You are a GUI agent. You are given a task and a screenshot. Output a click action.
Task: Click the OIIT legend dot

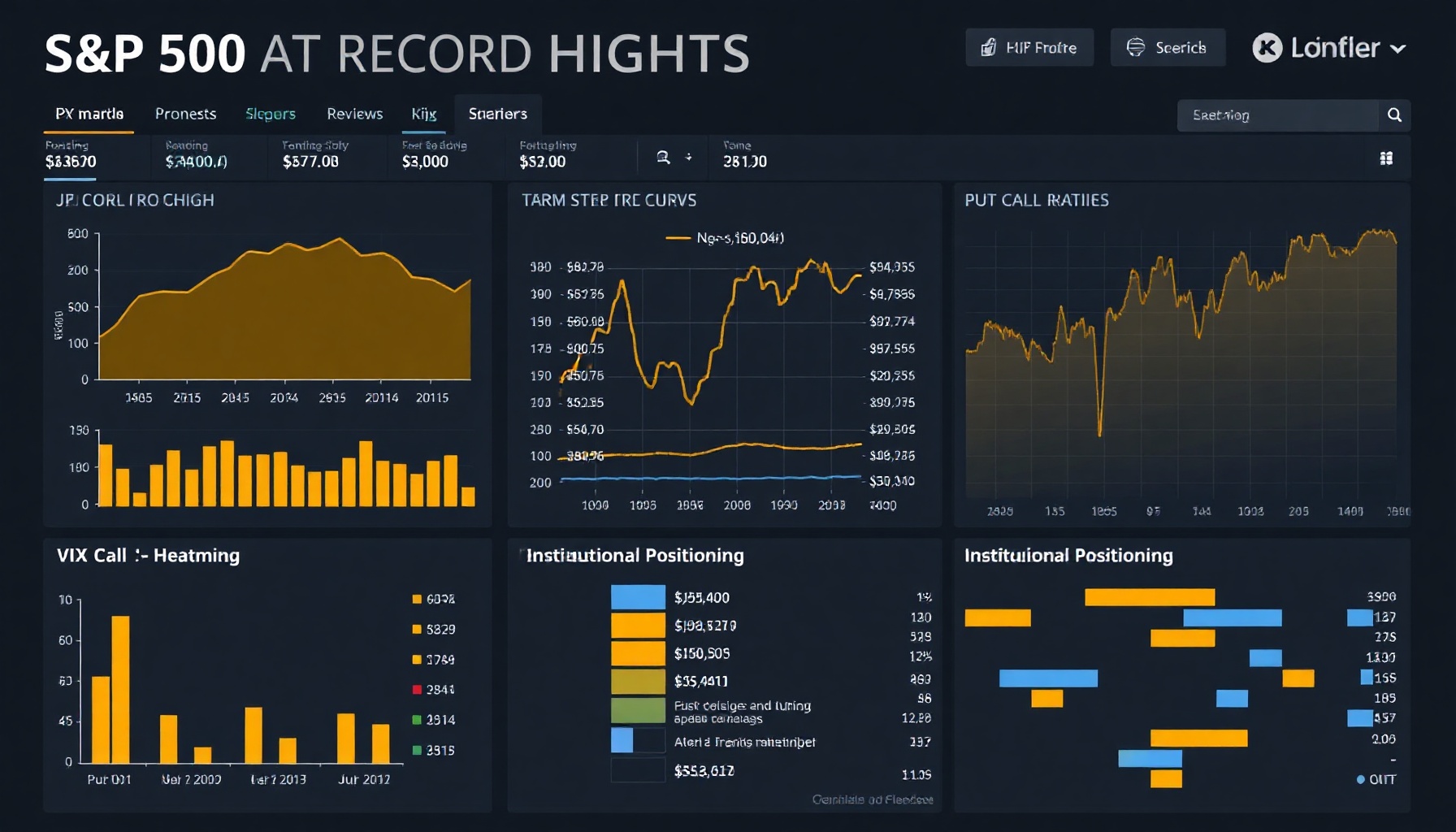click(x=1361, y=779)
